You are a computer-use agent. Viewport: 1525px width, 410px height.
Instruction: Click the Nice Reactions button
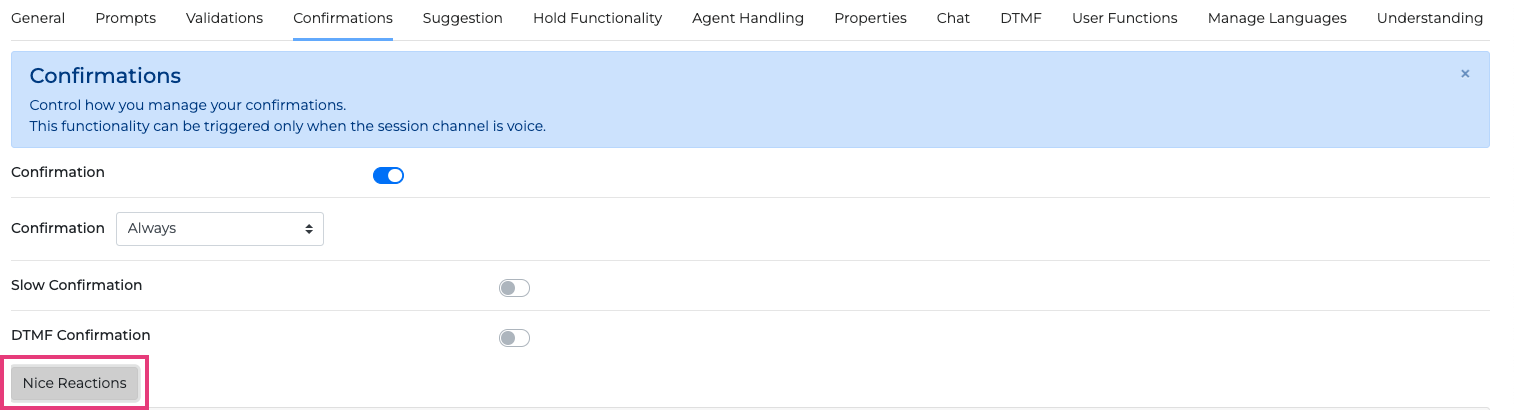pos(75,383)
